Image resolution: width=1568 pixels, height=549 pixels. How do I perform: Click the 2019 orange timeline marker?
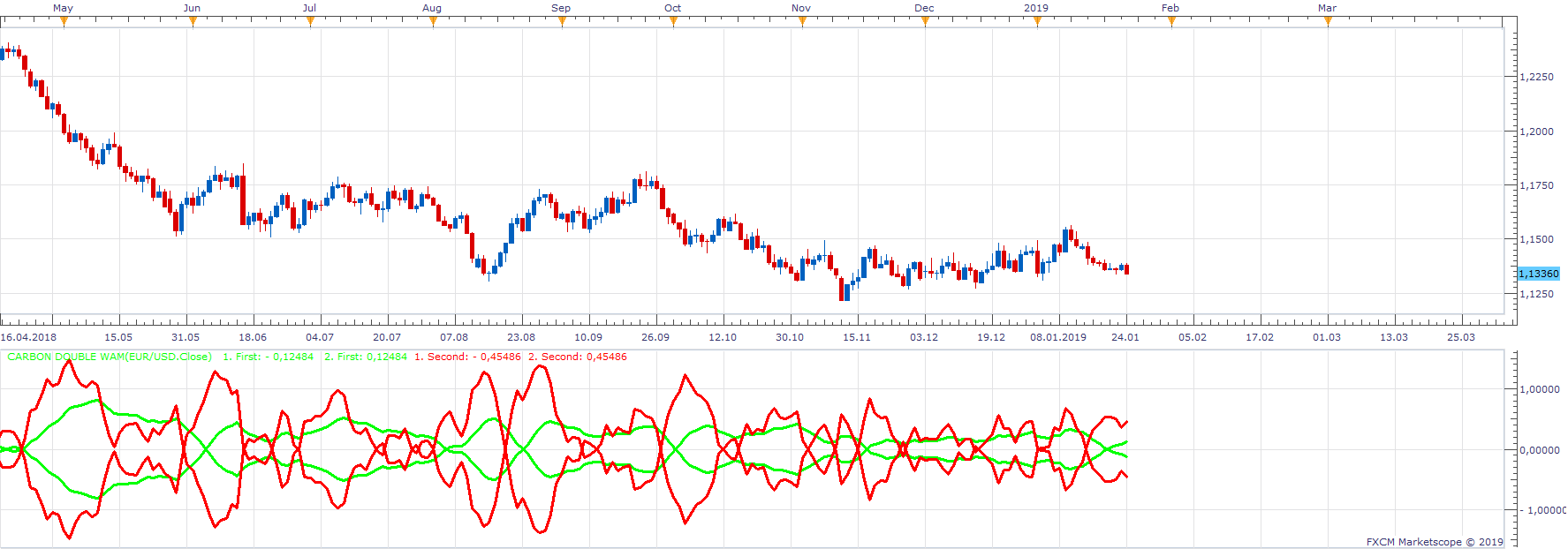[1037, 22]
